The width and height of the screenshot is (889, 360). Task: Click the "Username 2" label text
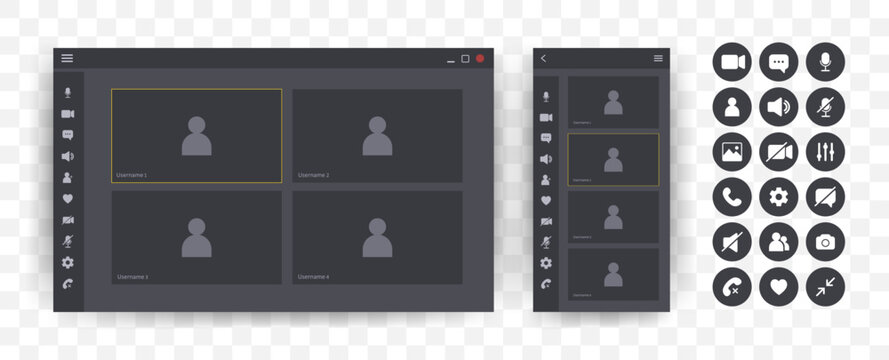point(314,175)
